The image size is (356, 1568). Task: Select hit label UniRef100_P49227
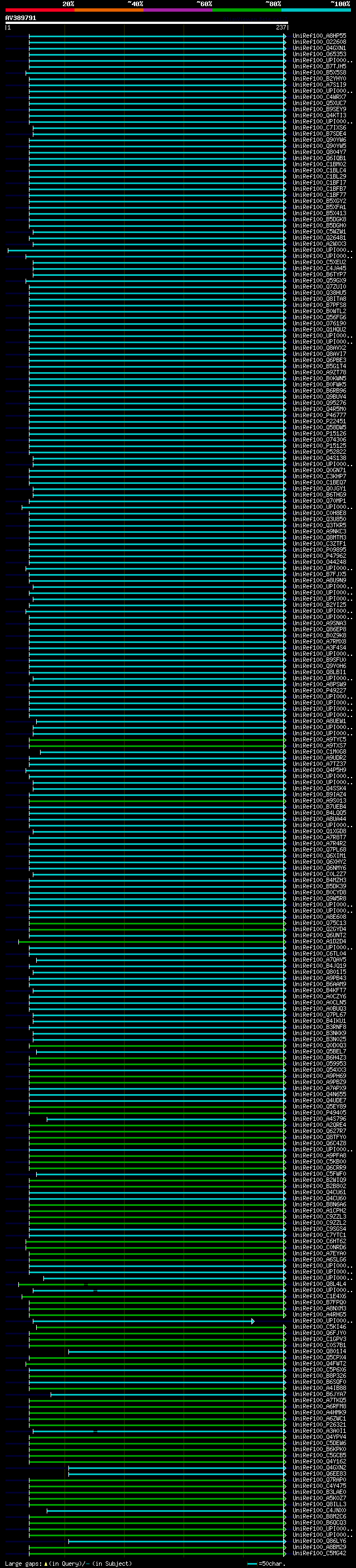[x=319, y=690]
